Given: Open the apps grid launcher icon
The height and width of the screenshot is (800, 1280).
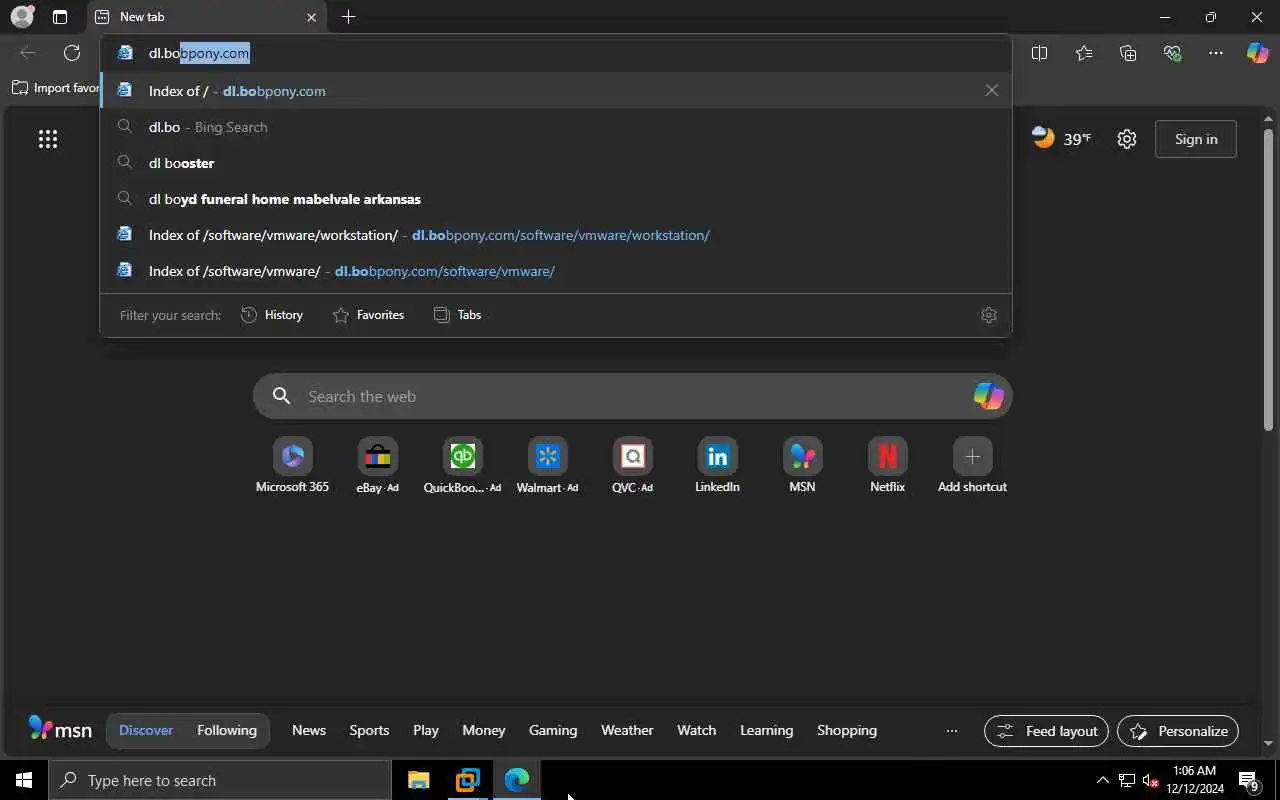Looking at the screenshot, I should pyautogui.click(x=48, y=139).
